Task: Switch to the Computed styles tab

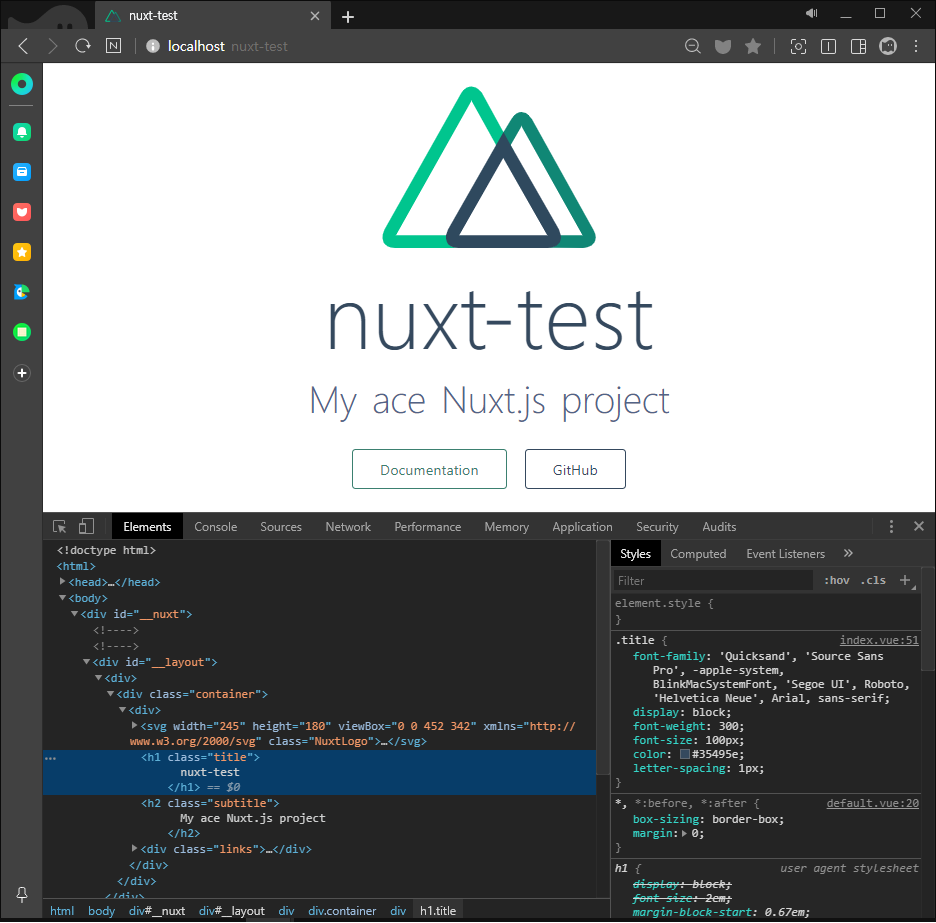Action: coord(698,553)
